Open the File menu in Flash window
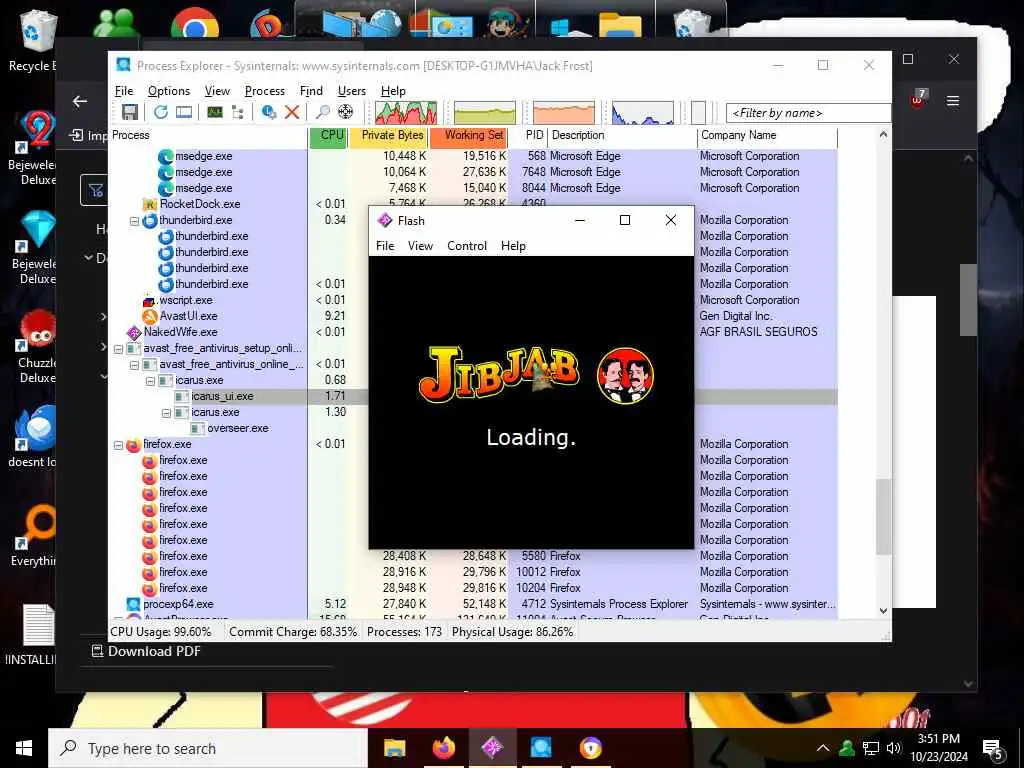Image resolution: width=1024 pixels, height=768 pixels. 385,246
